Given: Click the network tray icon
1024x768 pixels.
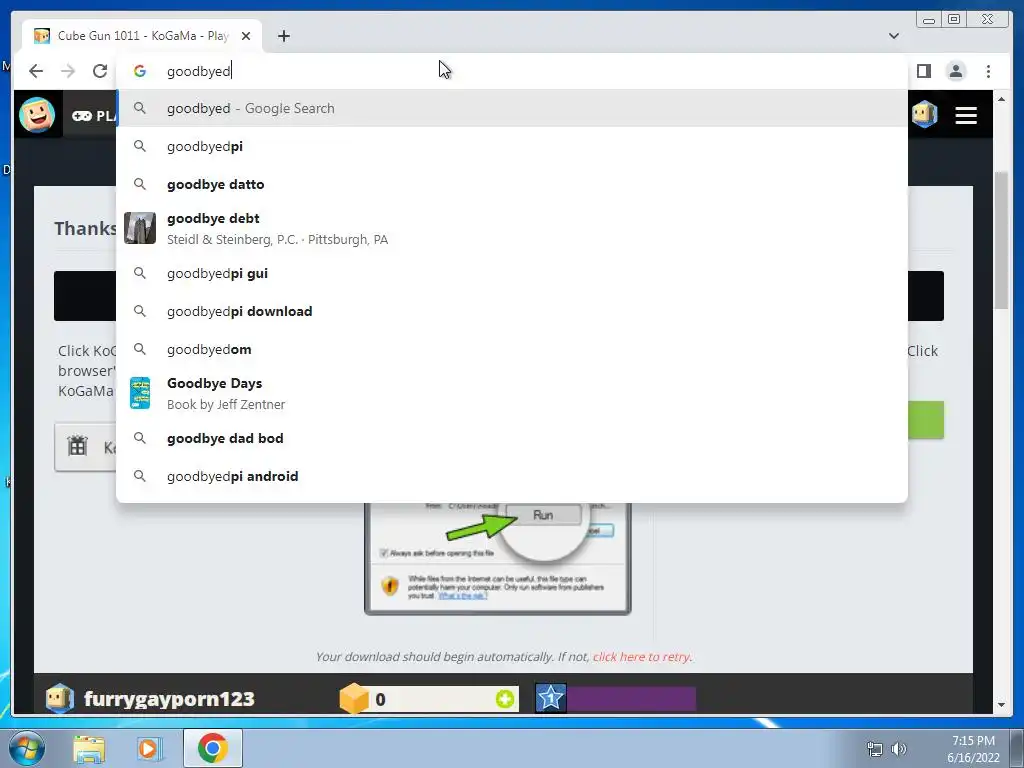Looking at the screenshot, I should pos(874,749).
